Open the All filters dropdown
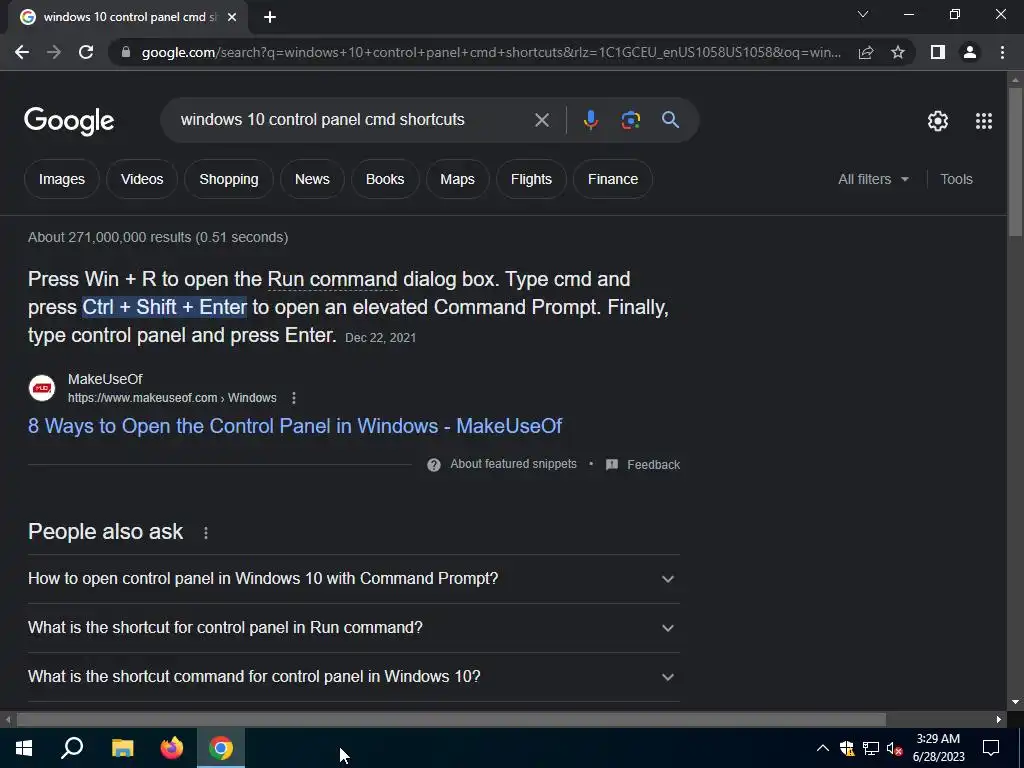This screenshot has width=1024, height=768. click(x=873, y=179)
